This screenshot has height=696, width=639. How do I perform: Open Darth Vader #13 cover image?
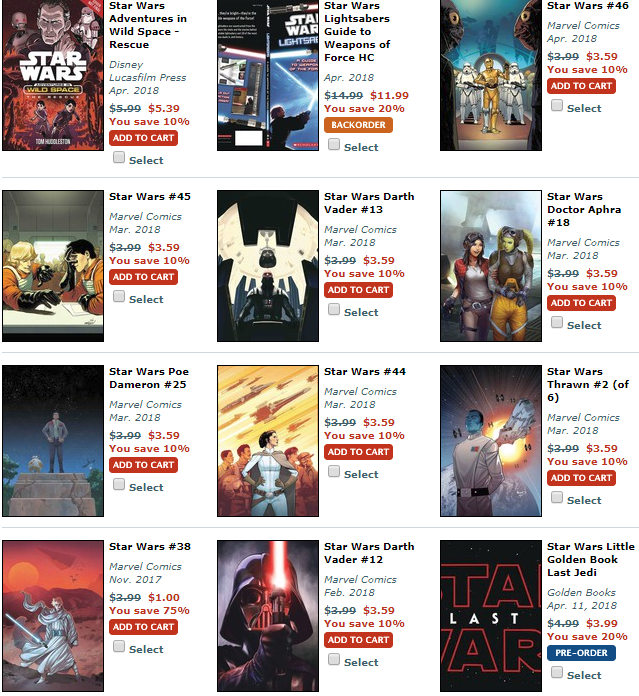268,266
